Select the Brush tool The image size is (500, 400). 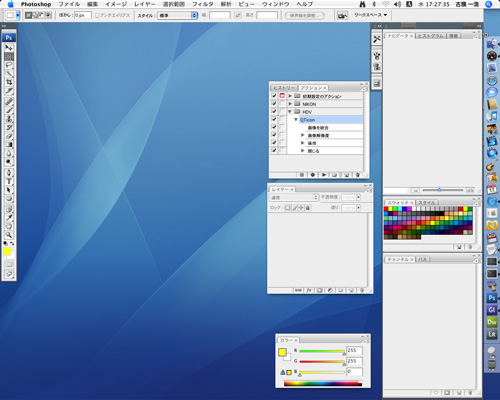[9, 110]
